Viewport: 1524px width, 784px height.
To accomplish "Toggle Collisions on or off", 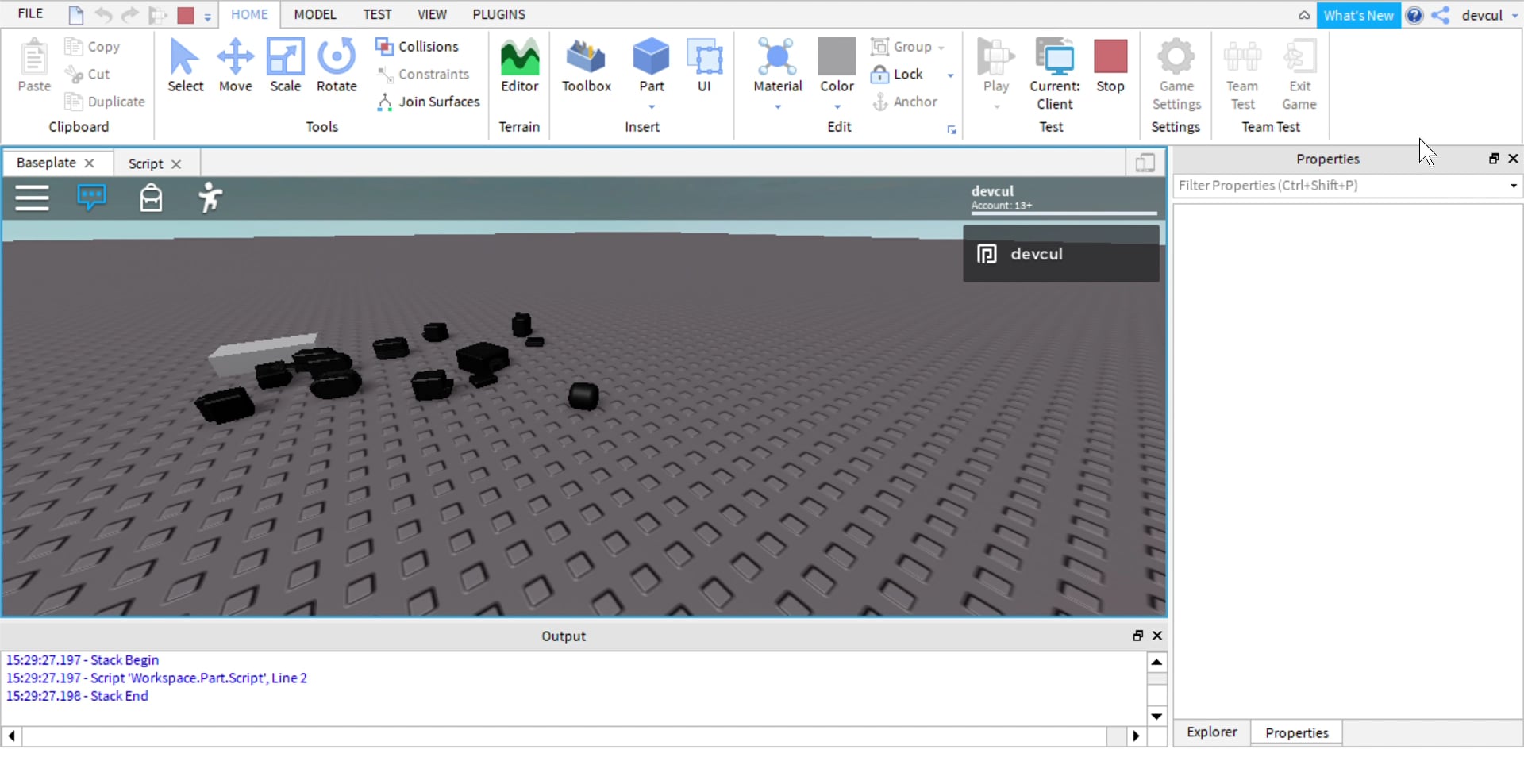I will coord(420,47).
